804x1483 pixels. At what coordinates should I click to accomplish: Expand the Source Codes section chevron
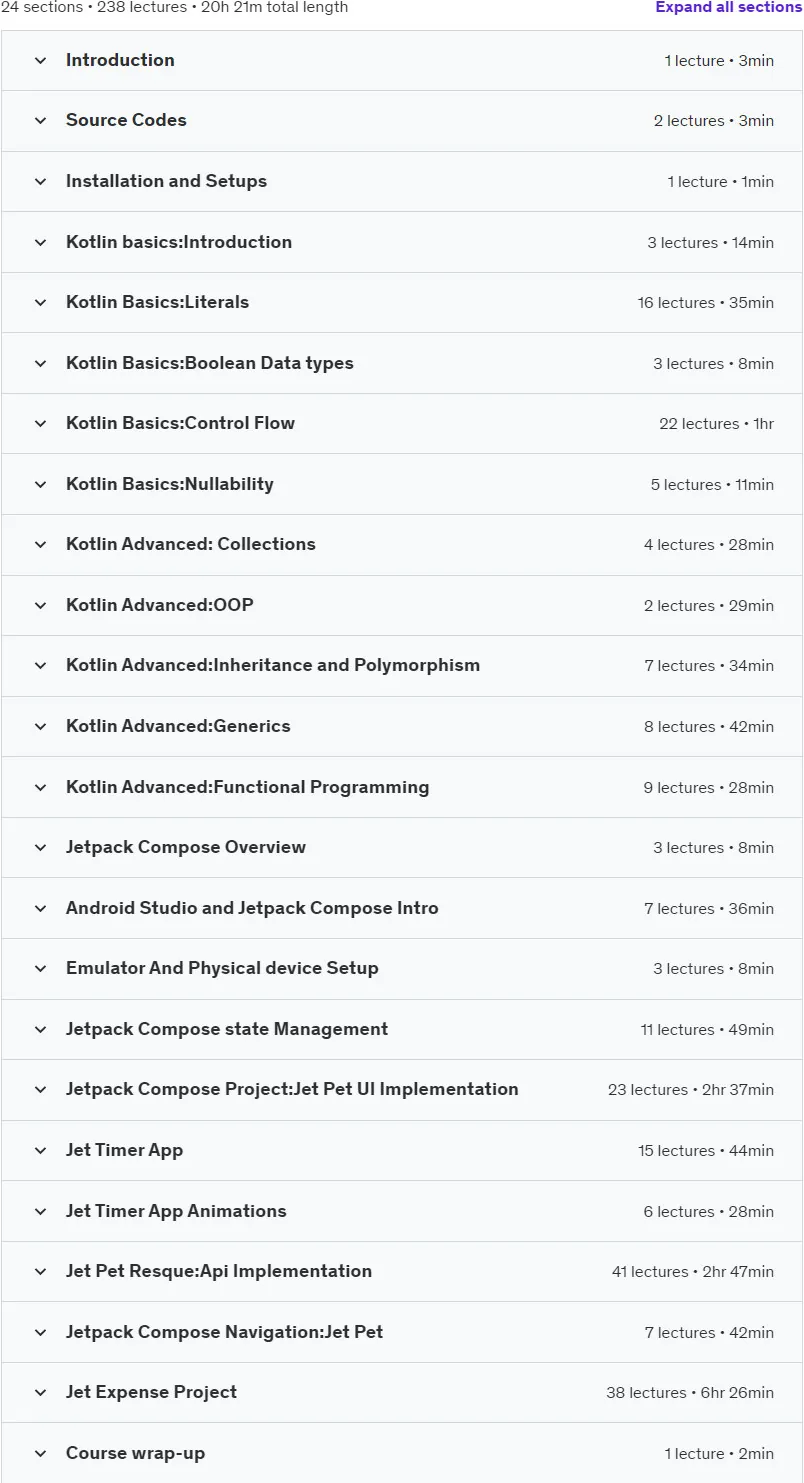pos(40,121)
